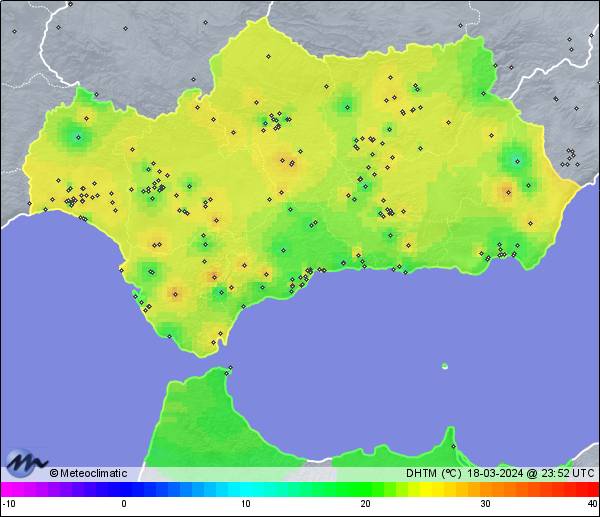This screenshot has width=600, height=517.
Task: Click the 30 label on the temperature scale
Action: pyautogui.click(x=485, y=503)
